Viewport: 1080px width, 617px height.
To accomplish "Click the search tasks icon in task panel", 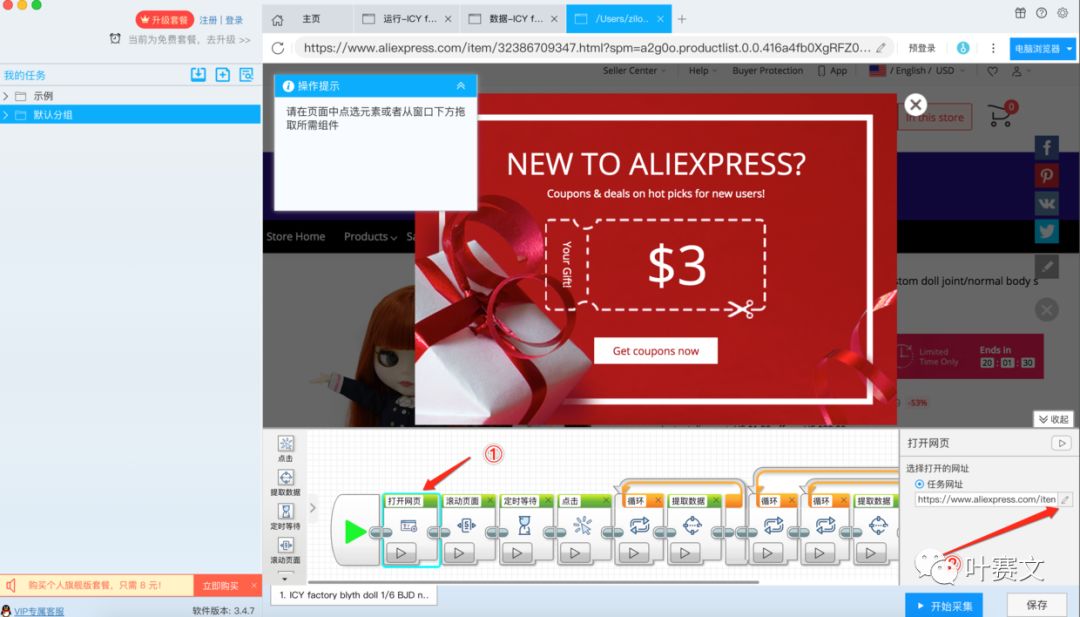I will point(247,74).
